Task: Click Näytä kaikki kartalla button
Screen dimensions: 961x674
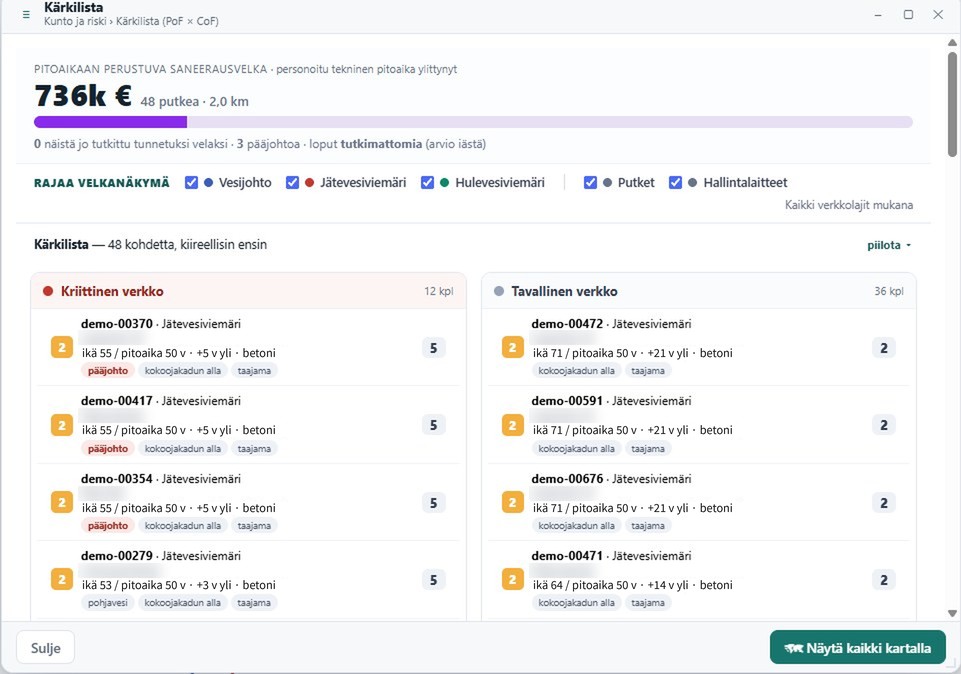Action: [x=857, y=648]
